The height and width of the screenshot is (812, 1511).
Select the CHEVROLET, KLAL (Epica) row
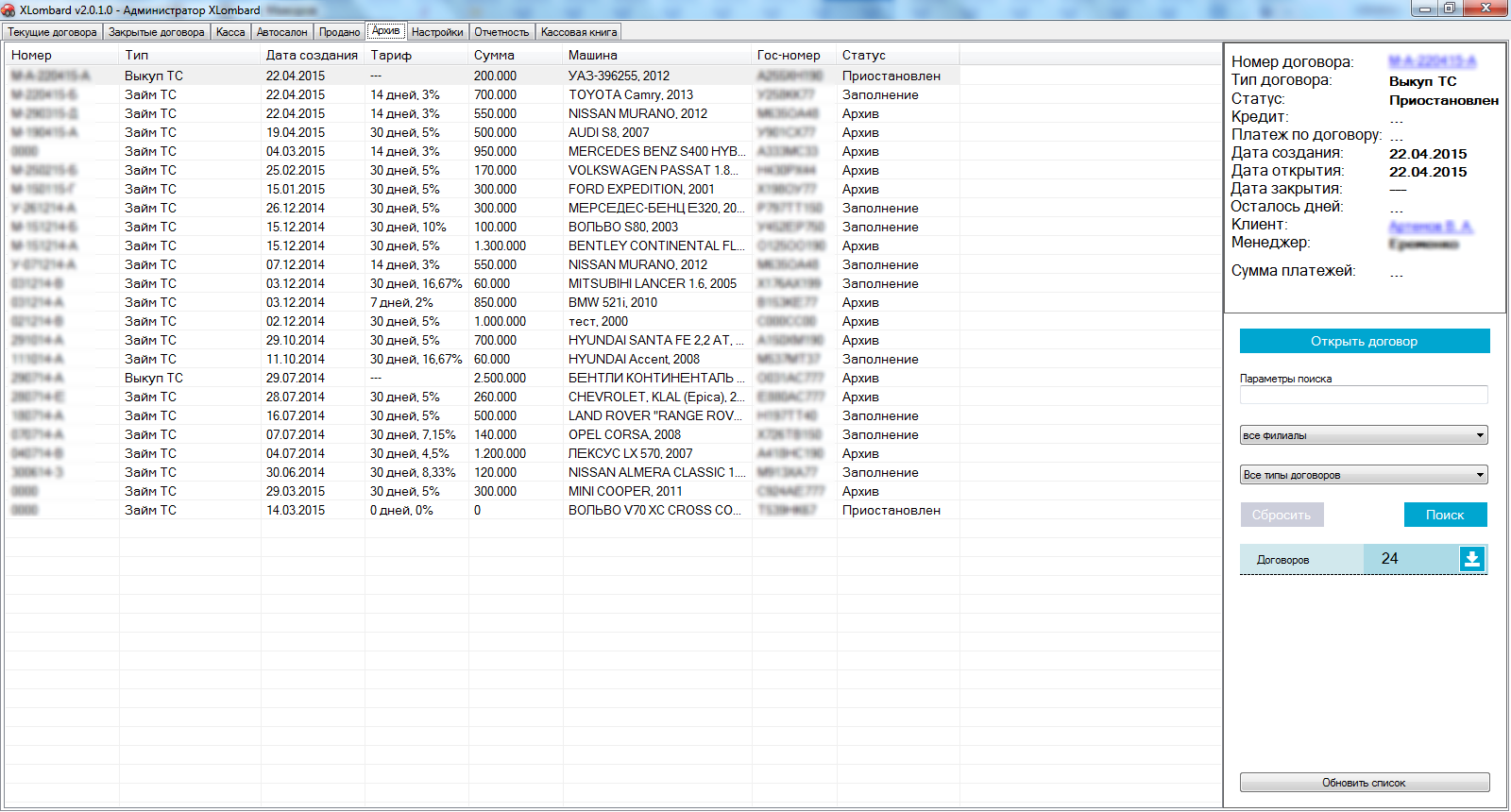483,397
